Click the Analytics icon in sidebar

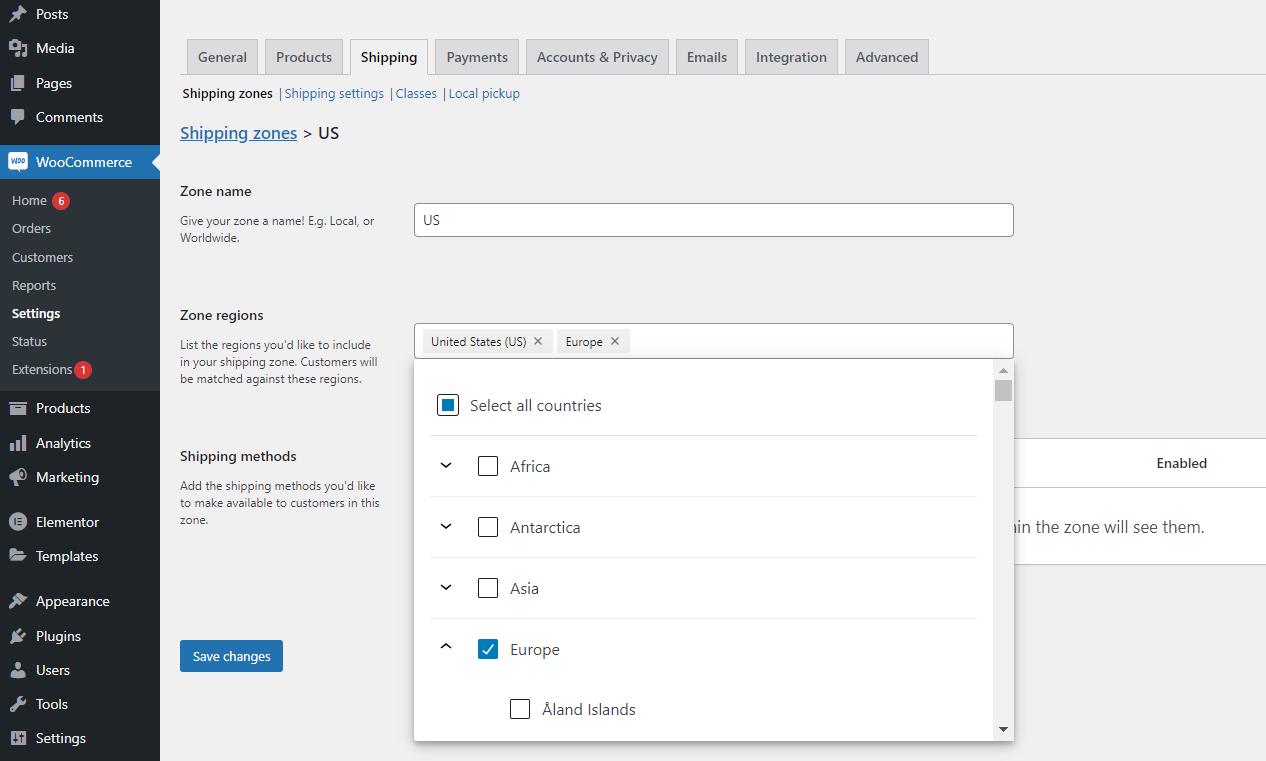[20, 443]
